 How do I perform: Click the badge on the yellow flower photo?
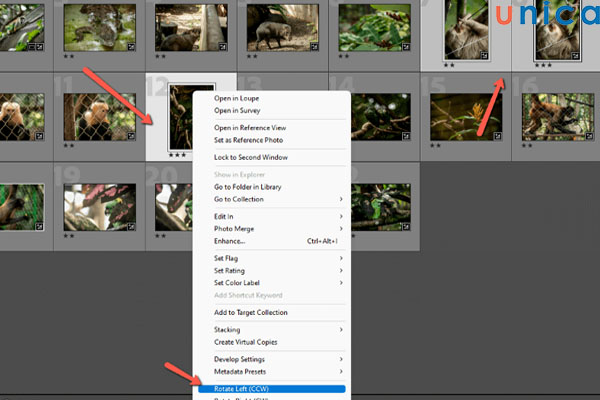click(x=497, y=136)
